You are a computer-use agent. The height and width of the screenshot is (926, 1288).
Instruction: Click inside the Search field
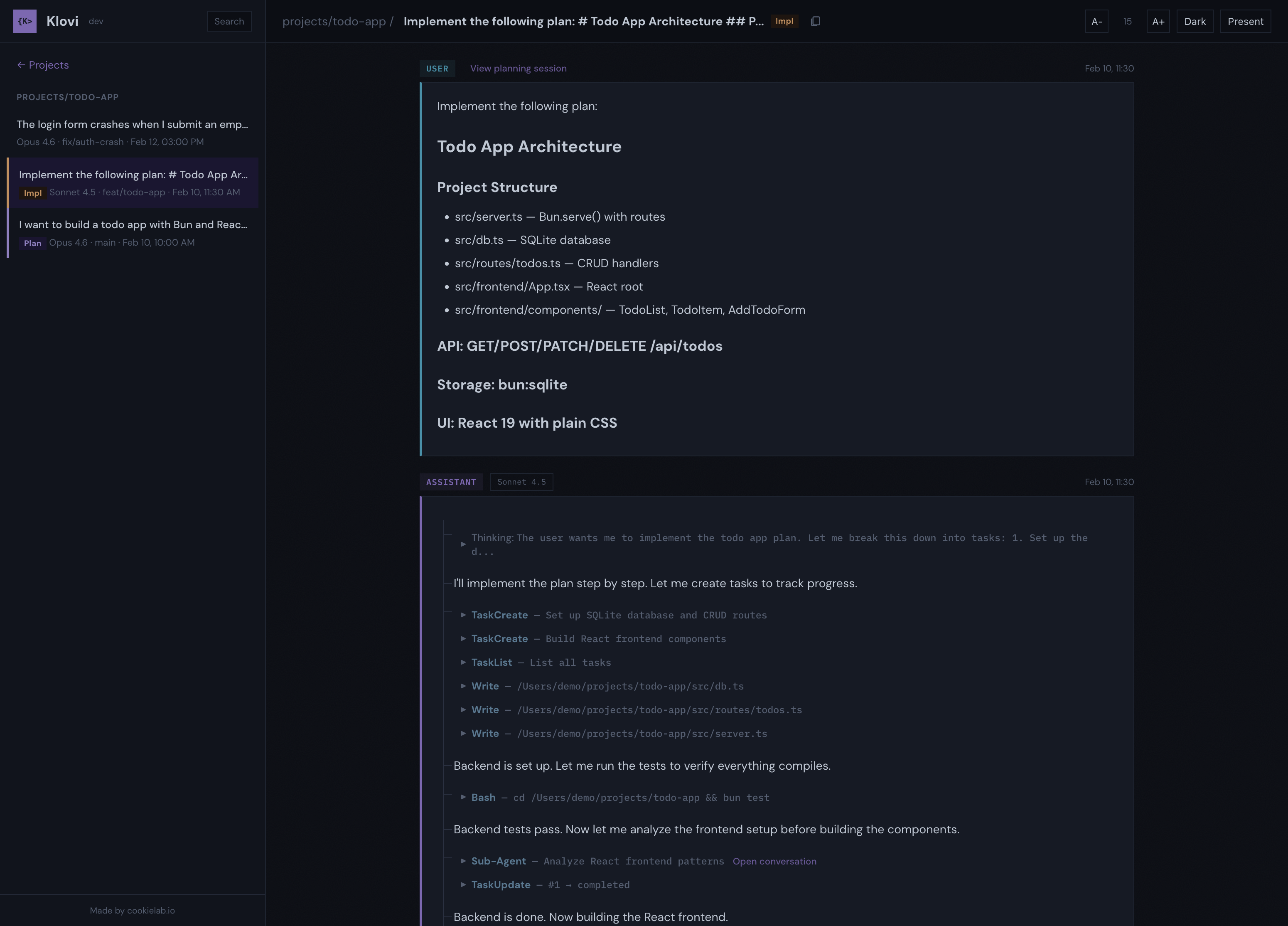click(x=229, y=21)
